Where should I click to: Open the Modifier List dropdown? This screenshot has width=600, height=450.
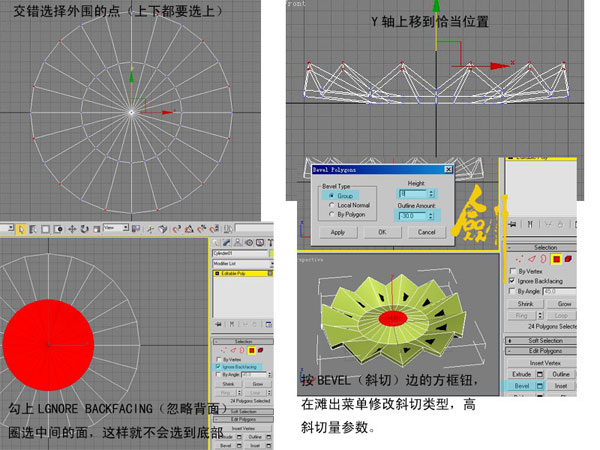[243, 264]
